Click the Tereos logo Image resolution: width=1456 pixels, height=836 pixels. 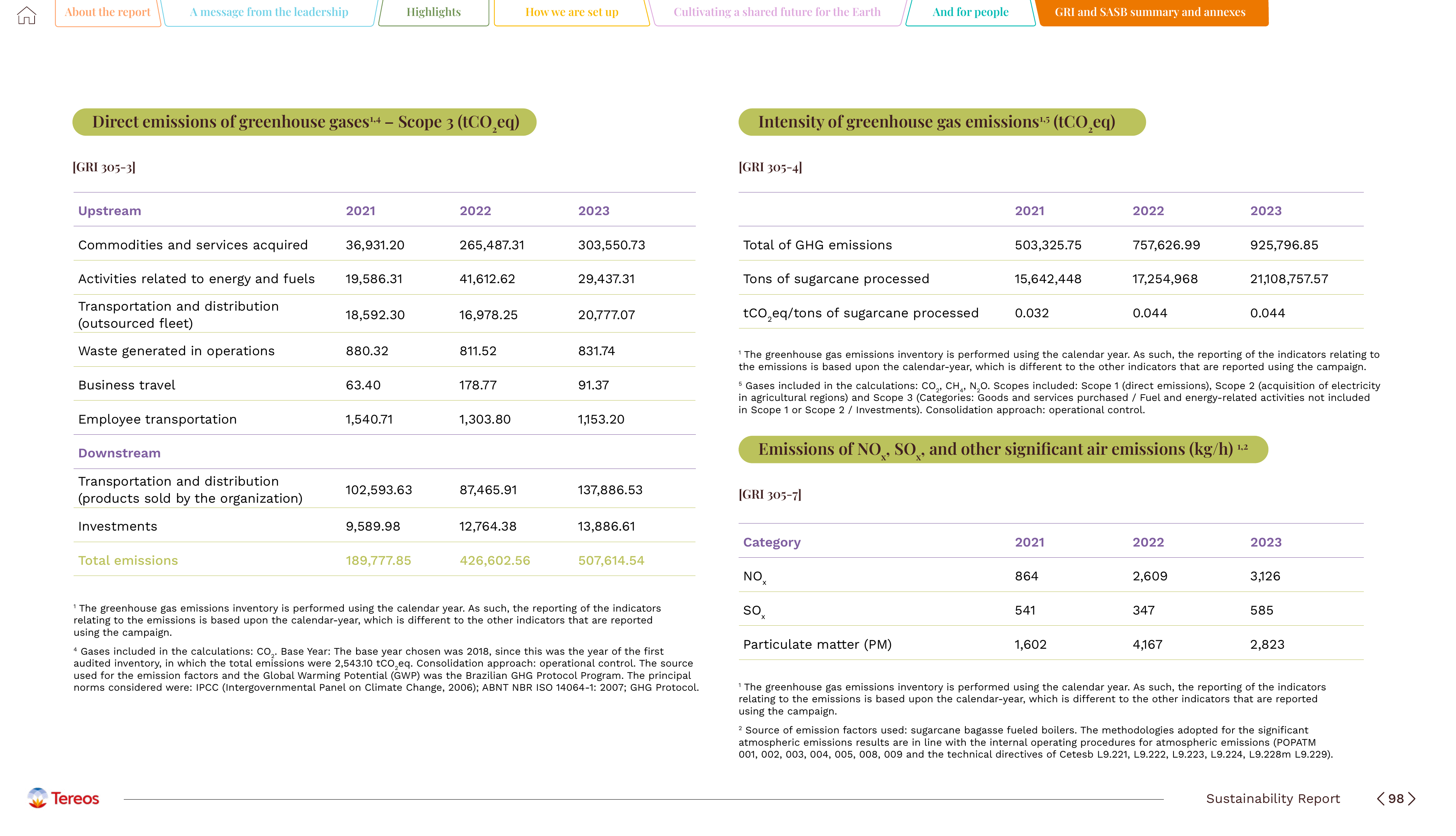(x=63, y=798)
